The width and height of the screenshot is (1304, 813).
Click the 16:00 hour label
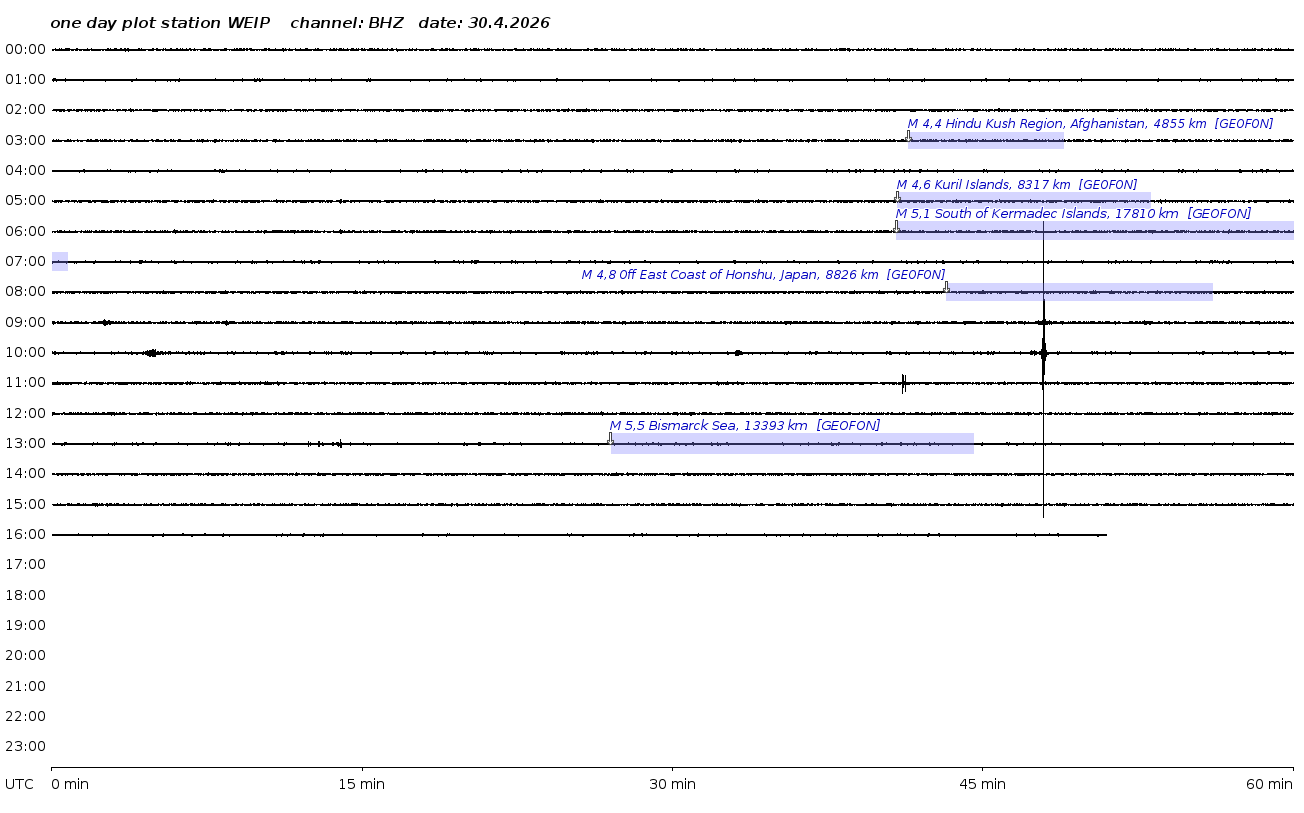tap(25, 534)
